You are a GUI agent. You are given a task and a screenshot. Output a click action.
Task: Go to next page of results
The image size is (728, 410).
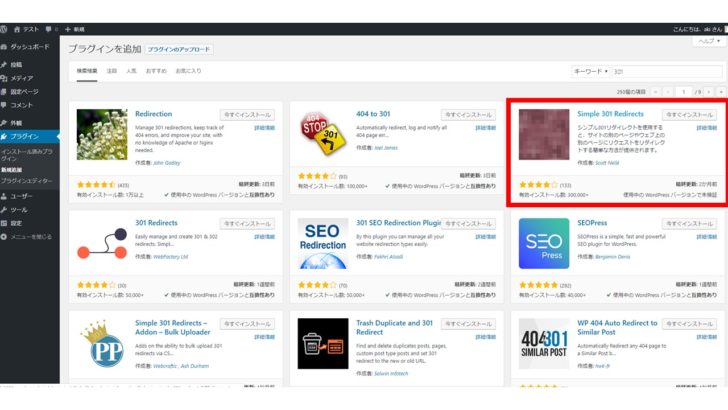708,92
